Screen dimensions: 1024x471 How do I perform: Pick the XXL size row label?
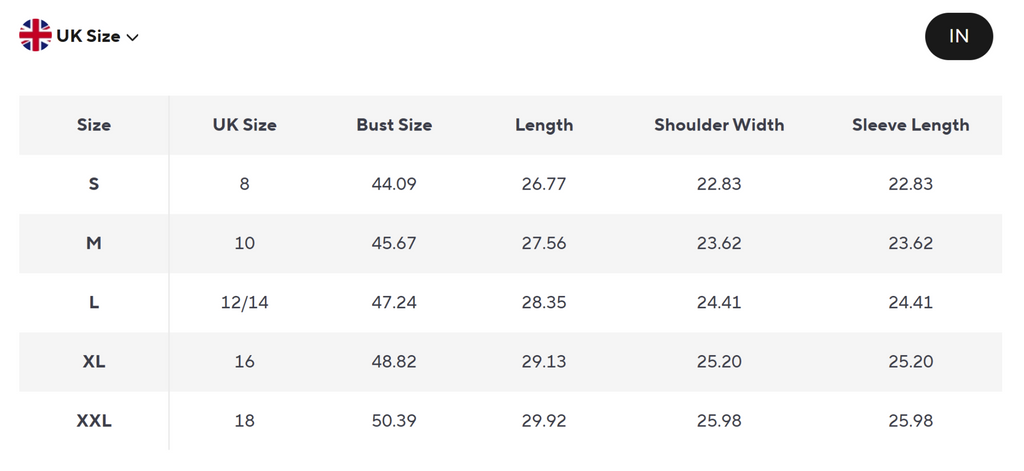(x=94, y=421)
